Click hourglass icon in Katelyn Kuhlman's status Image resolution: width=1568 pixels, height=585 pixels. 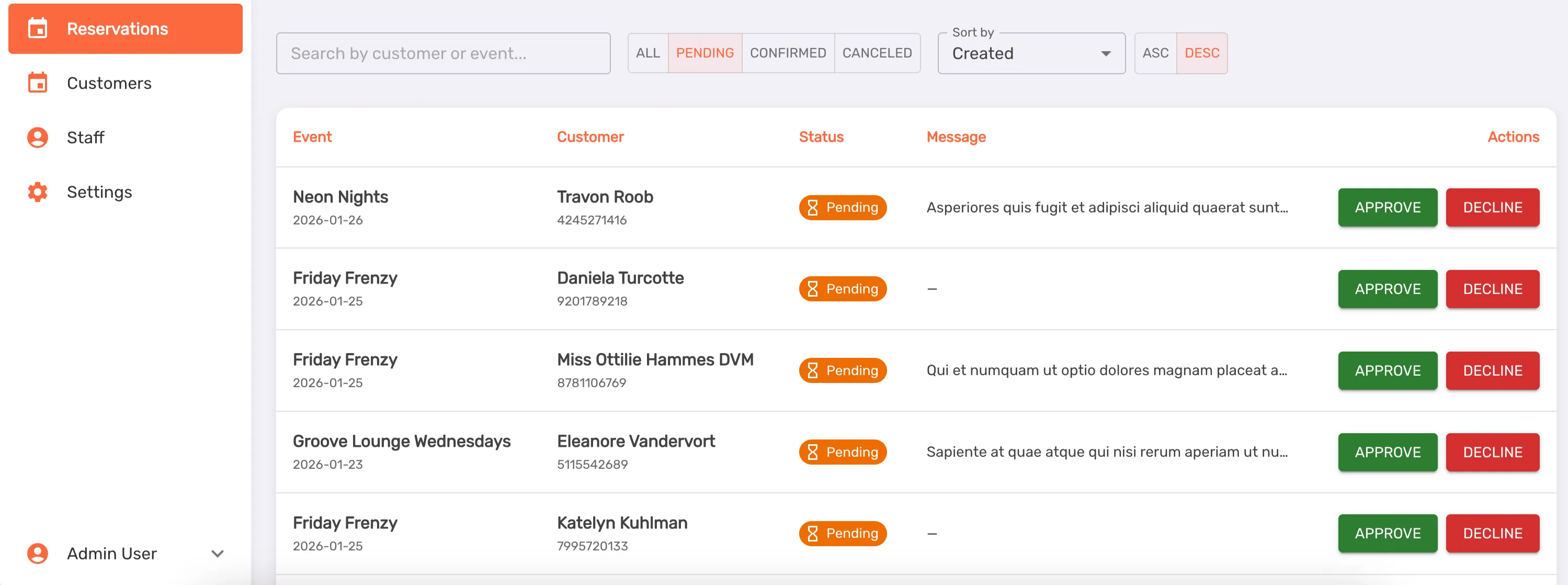point(813,534)
